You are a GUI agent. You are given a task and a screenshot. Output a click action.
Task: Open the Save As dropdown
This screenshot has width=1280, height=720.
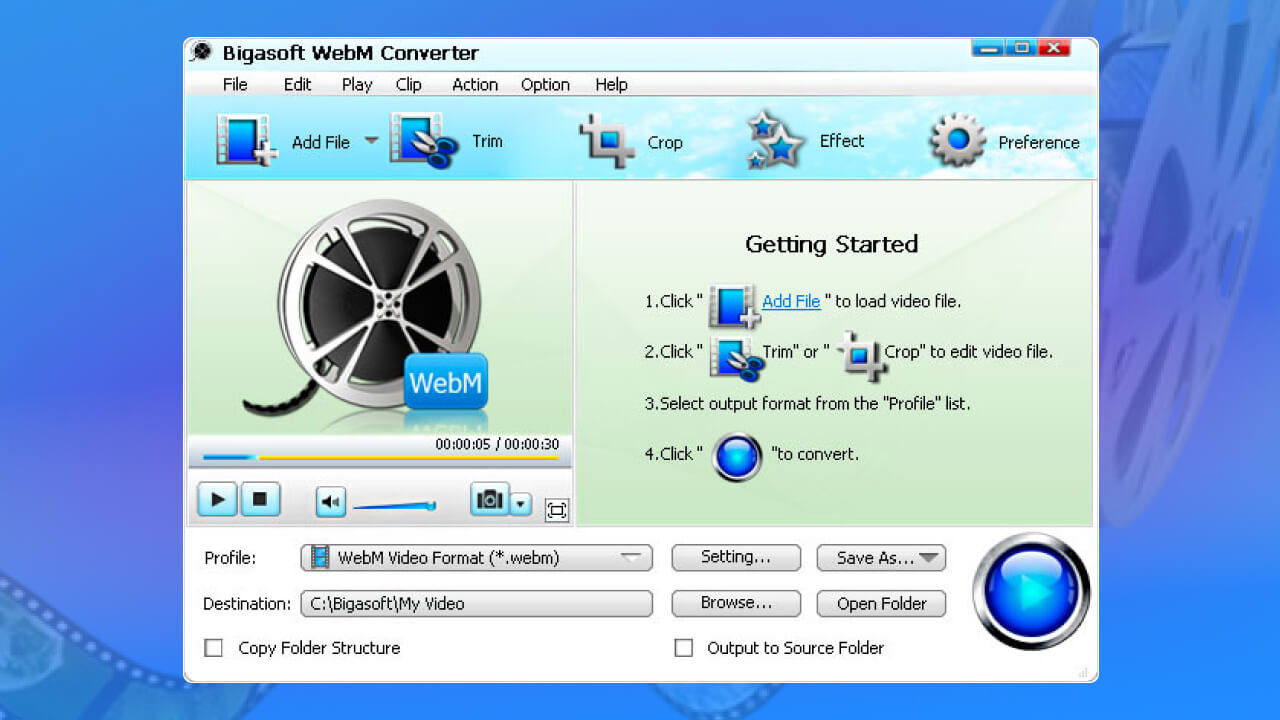point(928,558)
